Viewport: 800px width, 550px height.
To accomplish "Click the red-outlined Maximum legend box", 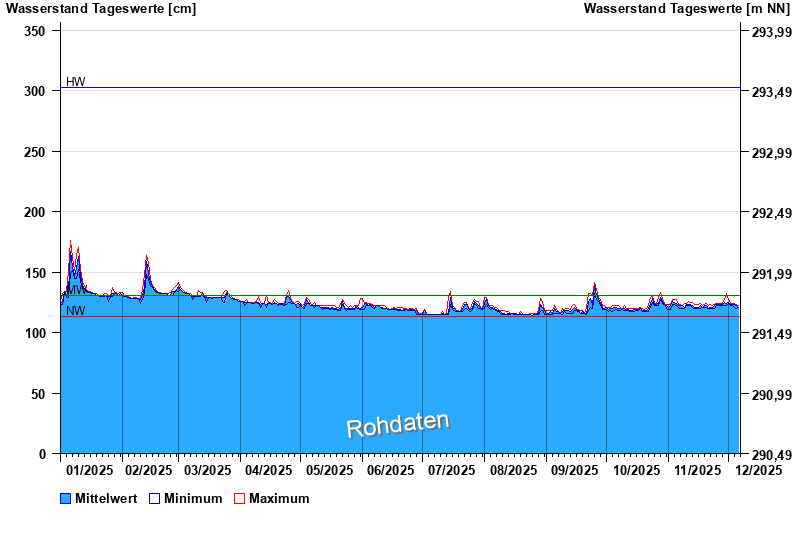I will [239, 499].
